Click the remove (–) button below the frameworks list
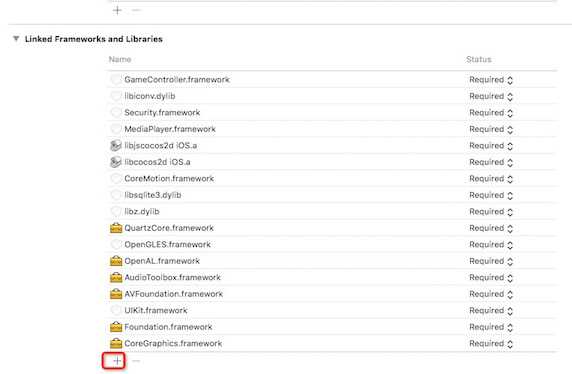The height and width of the screenshot is (374, 572). pyautogui.click(x=136, y=361)
